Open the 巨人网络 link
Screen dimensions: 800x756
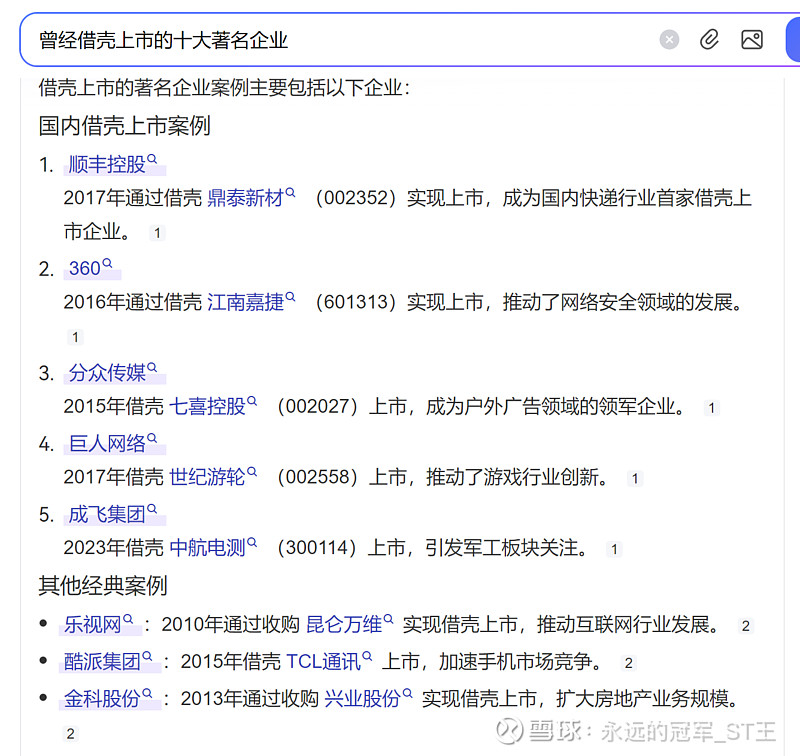point(107,443)
